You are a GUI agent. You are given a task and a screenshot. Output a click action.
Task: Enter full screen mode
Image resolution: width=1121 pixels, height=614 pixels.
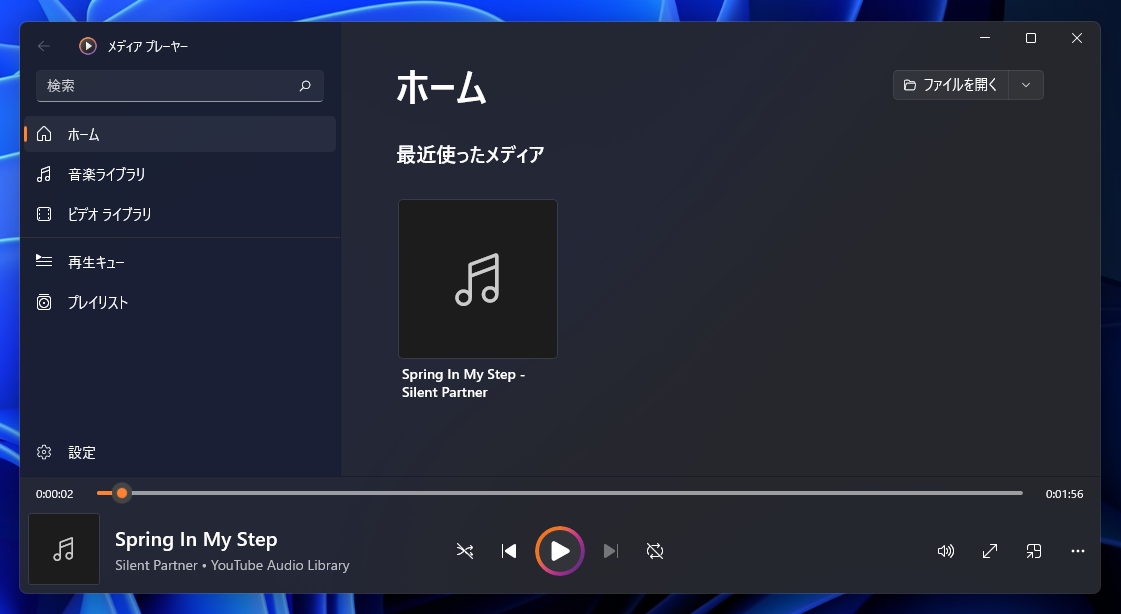pos(989,551)
